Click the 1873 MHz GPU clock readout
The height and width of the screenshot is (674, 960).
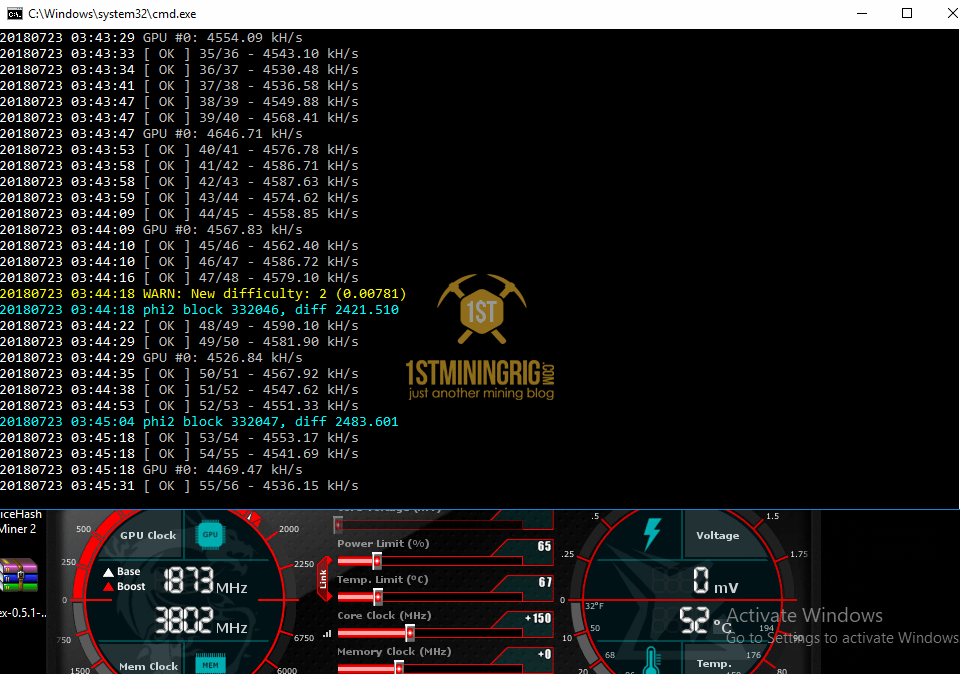click(205, 580)
